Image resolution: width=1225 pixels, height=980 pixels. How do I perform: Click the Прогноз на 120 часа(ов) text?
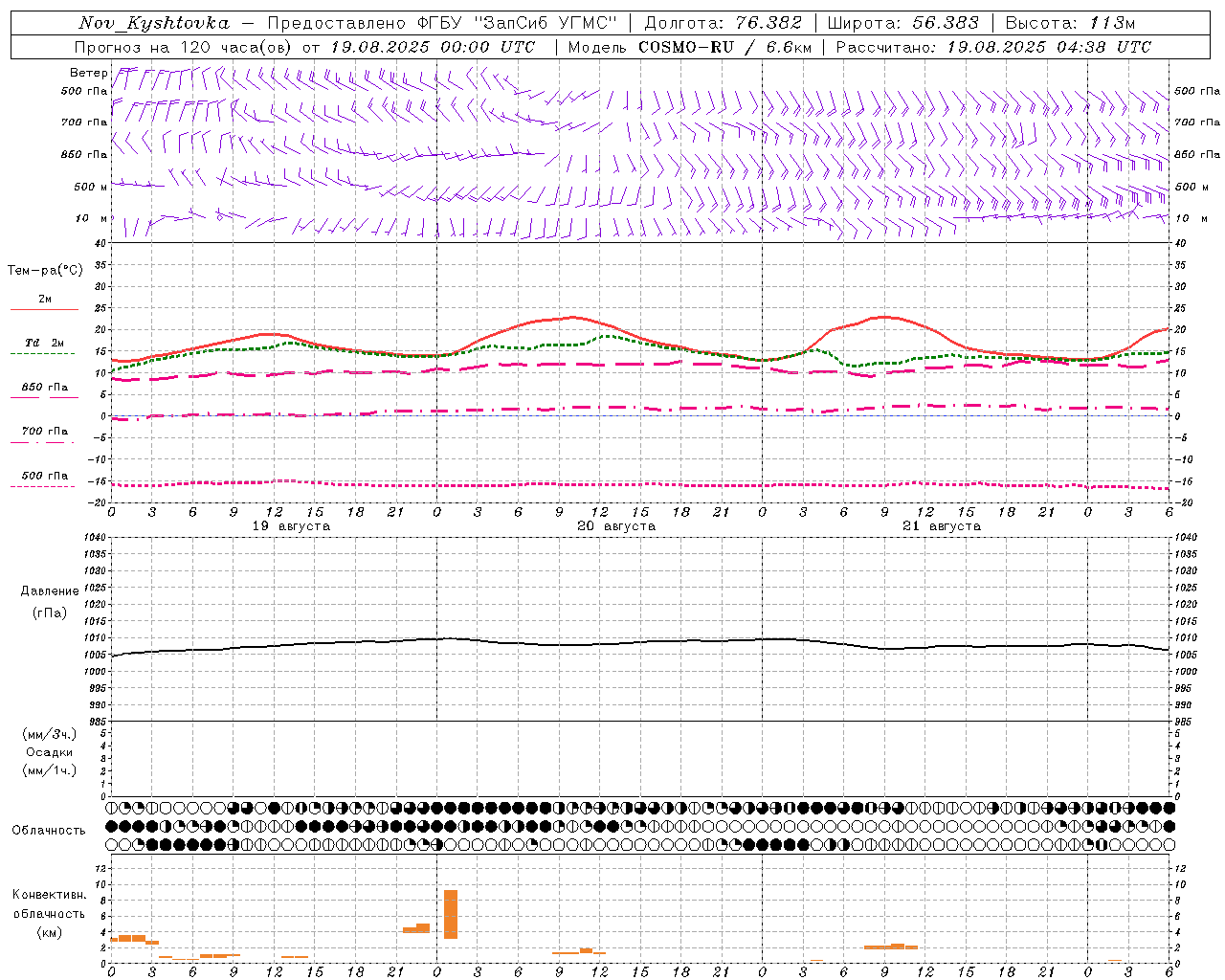185,47
